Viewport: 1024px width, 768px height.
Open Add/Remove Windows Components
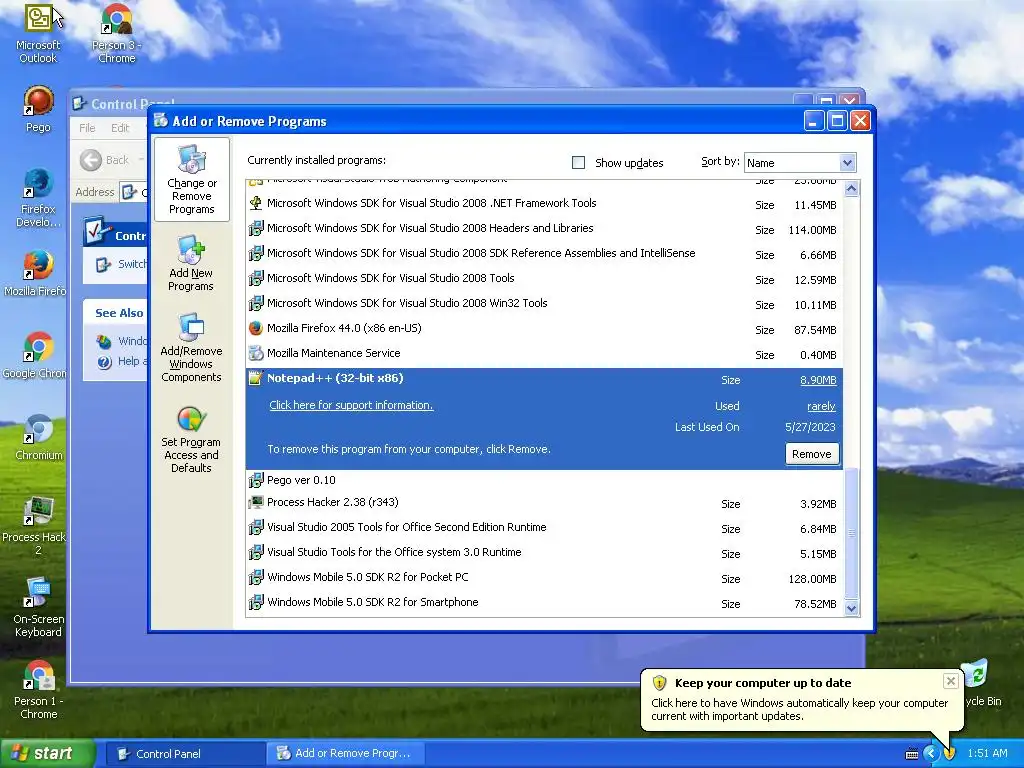(x=191, y=347)
